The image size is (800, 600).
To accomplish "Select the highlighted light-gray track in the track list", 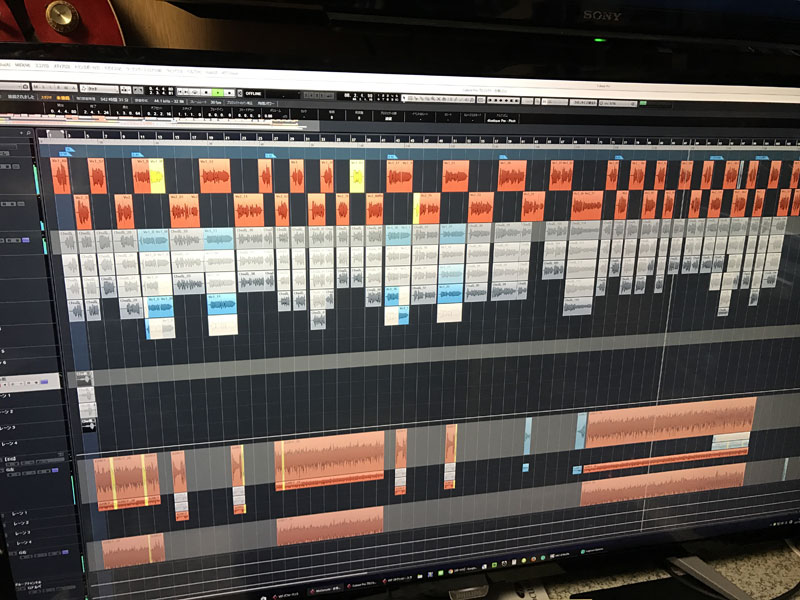I will tap(30, 382).
